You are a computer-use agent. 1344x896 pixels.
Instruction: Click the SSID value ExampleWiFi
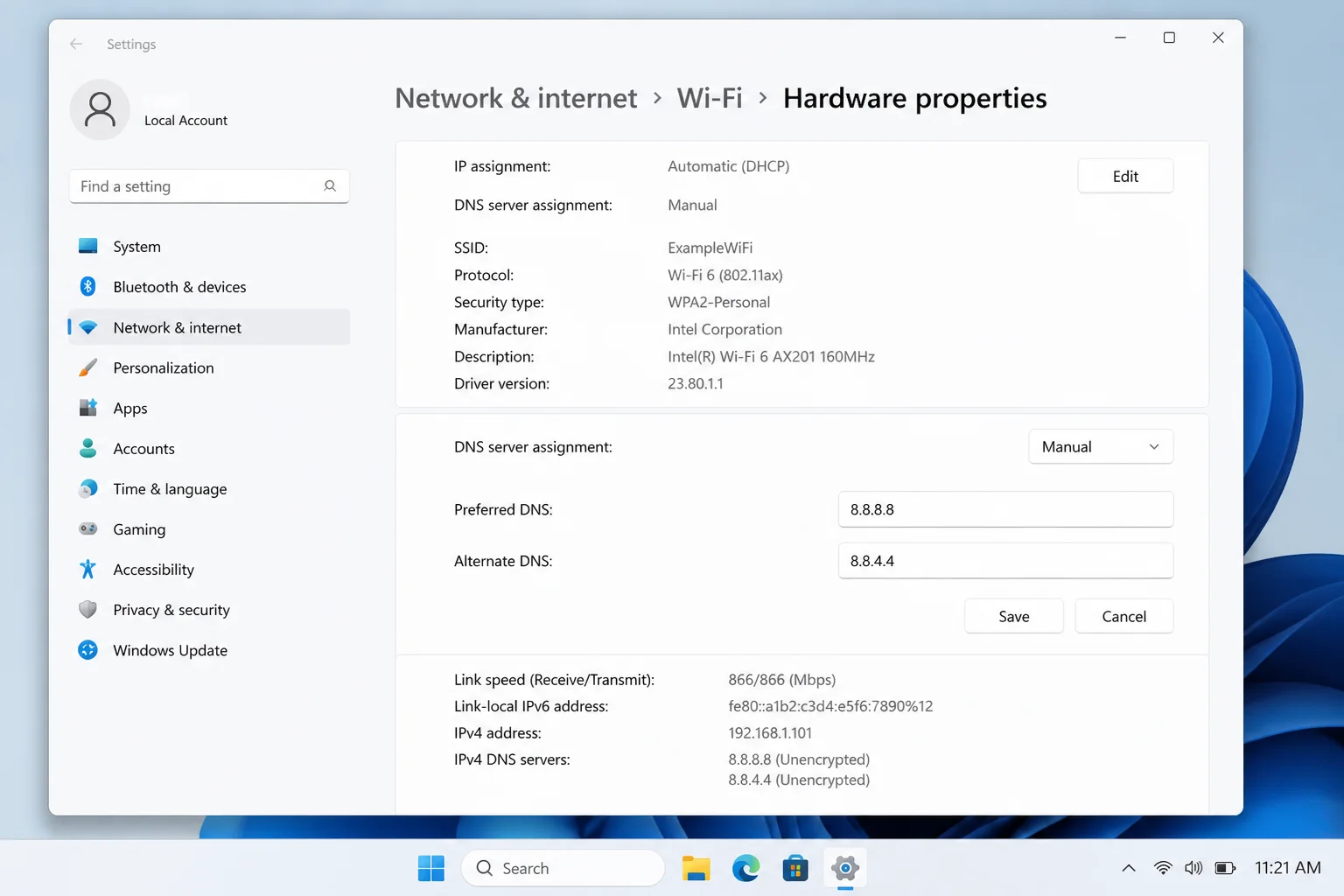(x=710, y=248)
